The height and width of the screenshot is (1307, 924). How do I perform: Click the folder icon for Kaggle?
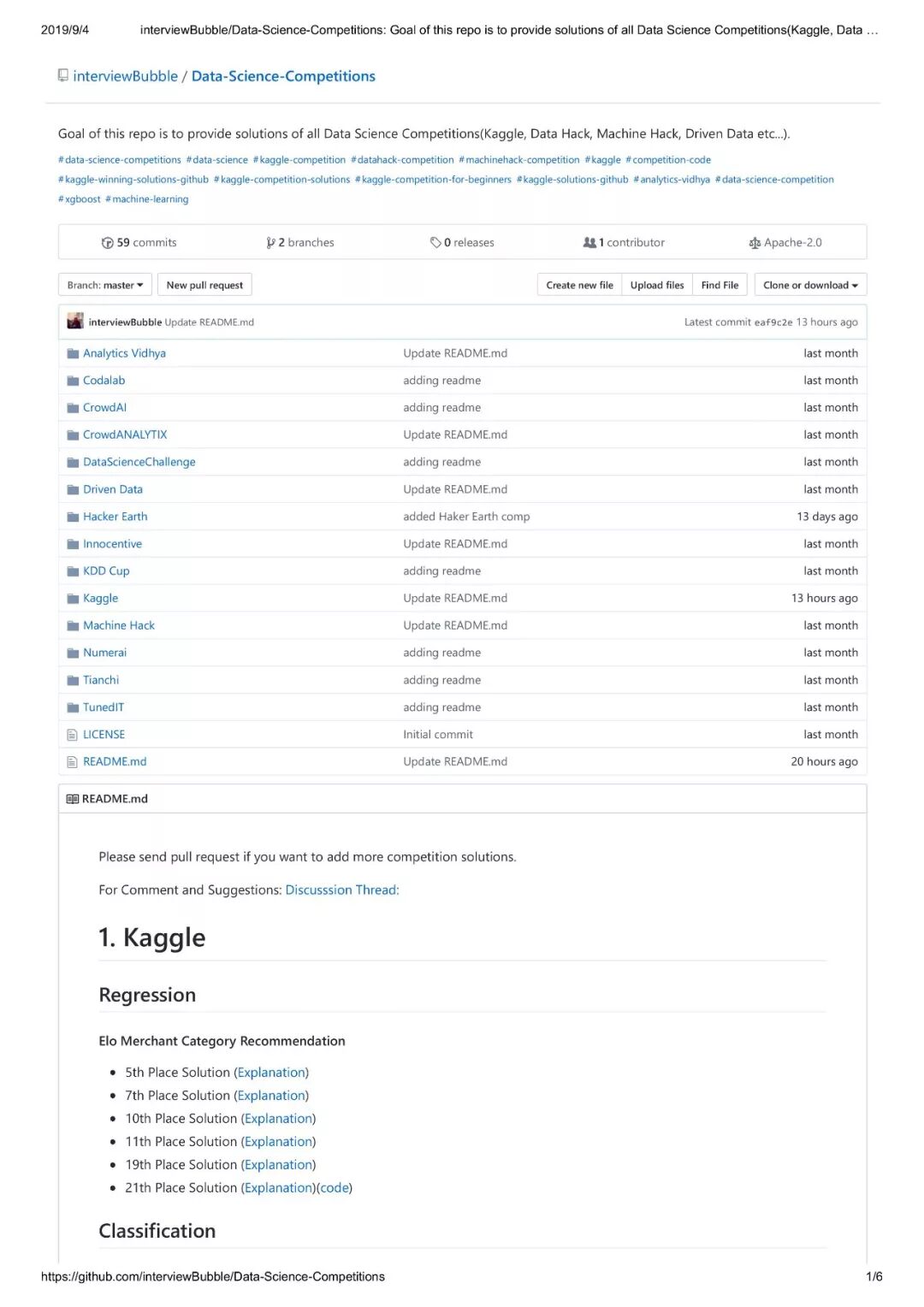click(73, 599)
